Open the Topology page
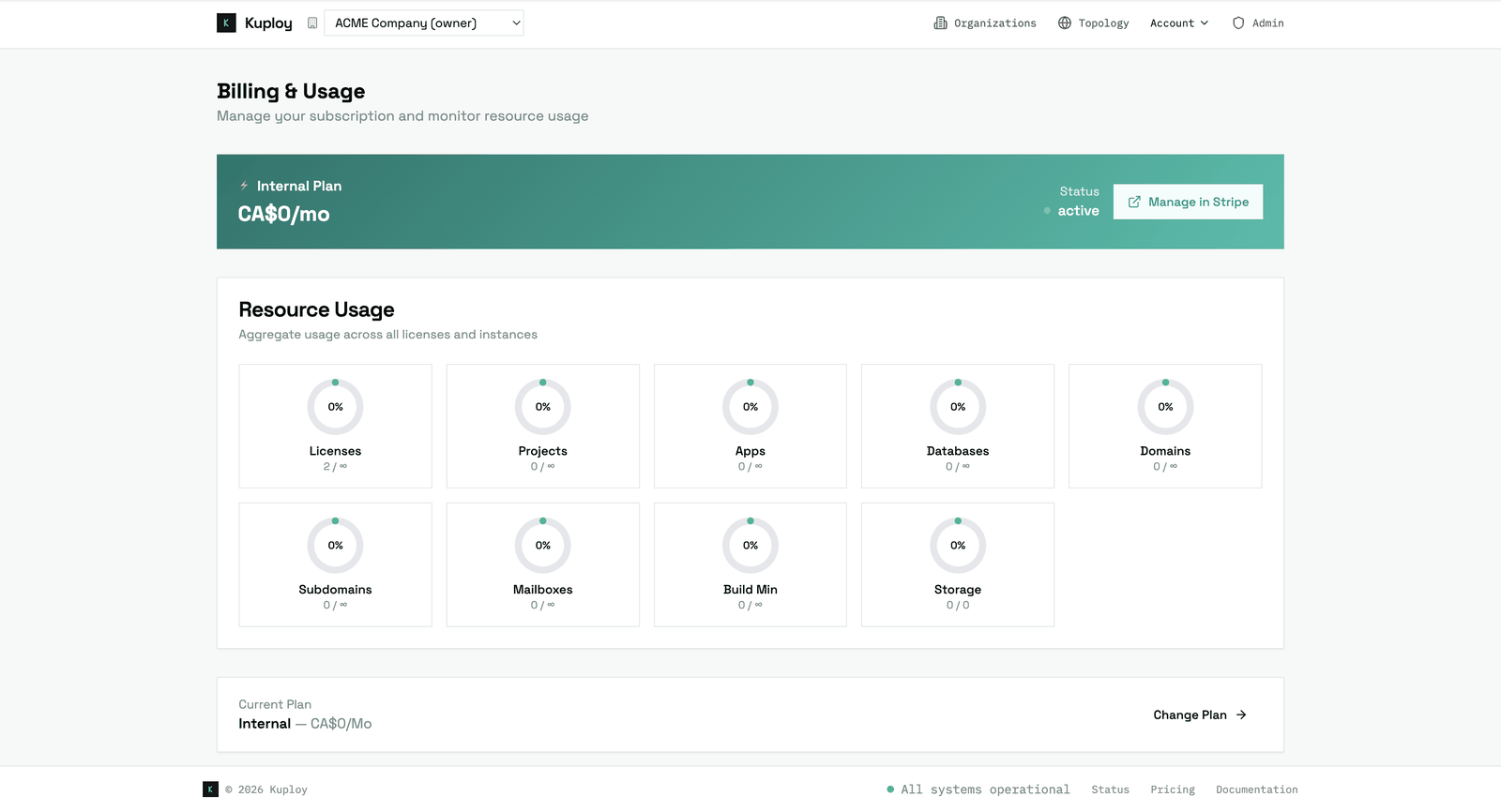 coord(1094,23)
